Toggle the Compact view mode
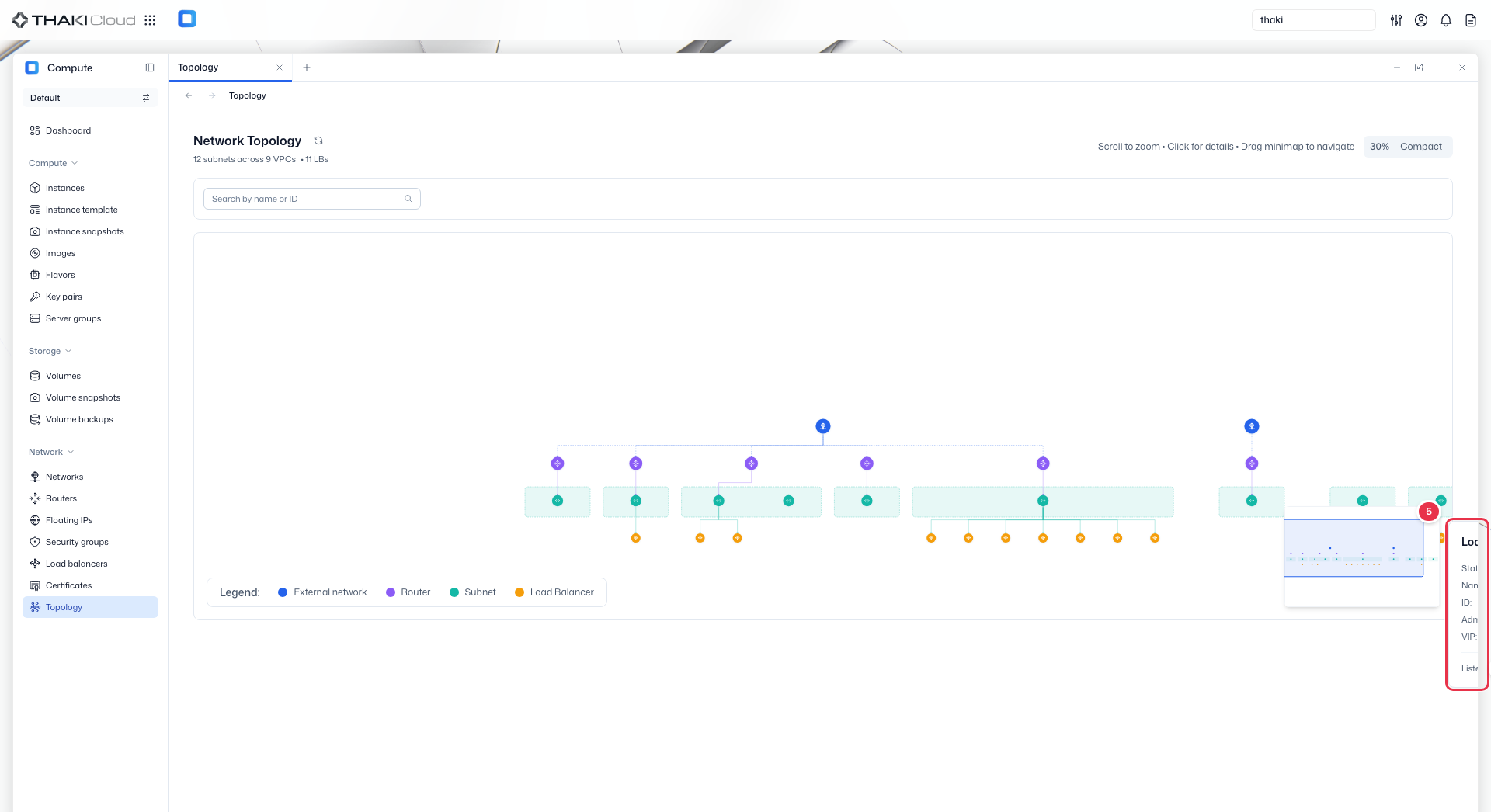 tap(1421, 147)
